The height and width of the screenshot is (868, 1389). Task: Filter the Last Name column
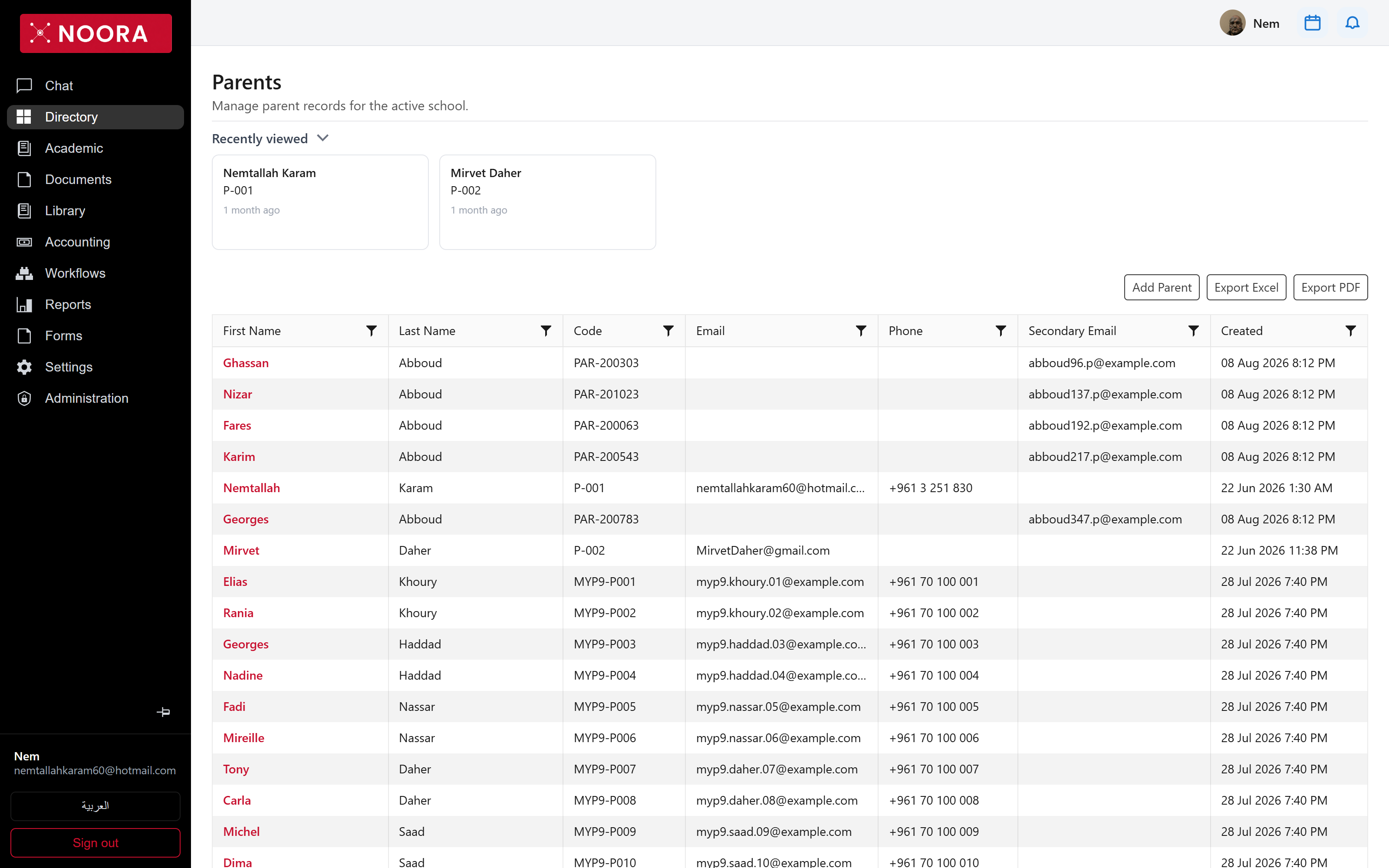[546, 331]
